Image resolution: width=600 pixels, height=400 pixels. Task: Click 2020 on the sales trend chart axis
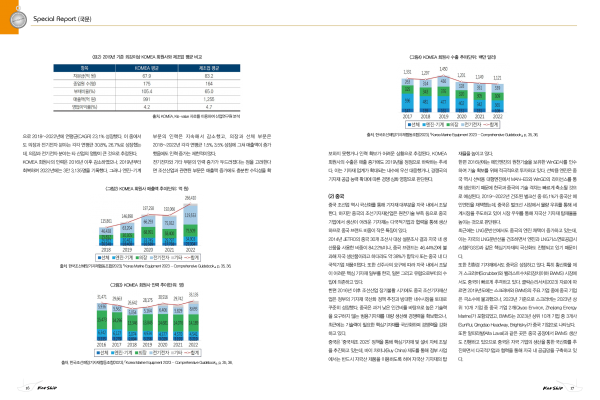[148, 250]
